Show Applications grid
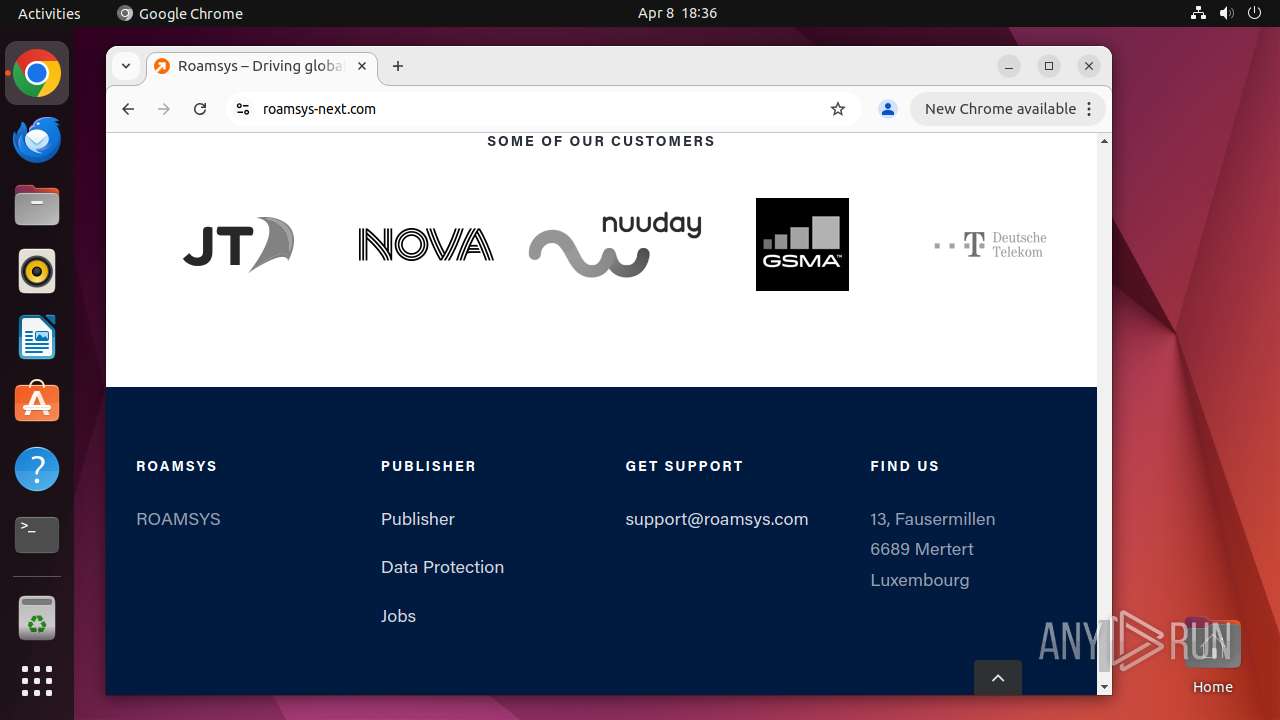This screenshot has width=1280, height=720. 37,681
